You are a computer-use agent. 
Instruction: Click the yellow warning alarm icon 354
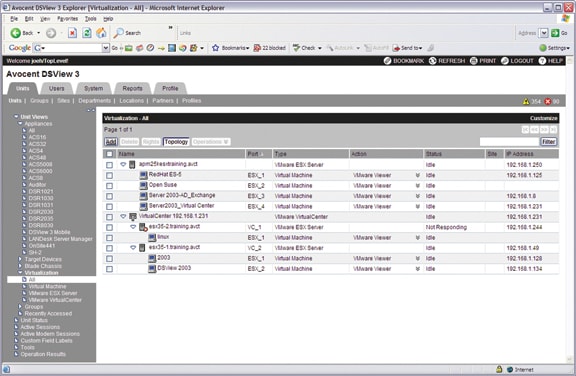point(526,101)
